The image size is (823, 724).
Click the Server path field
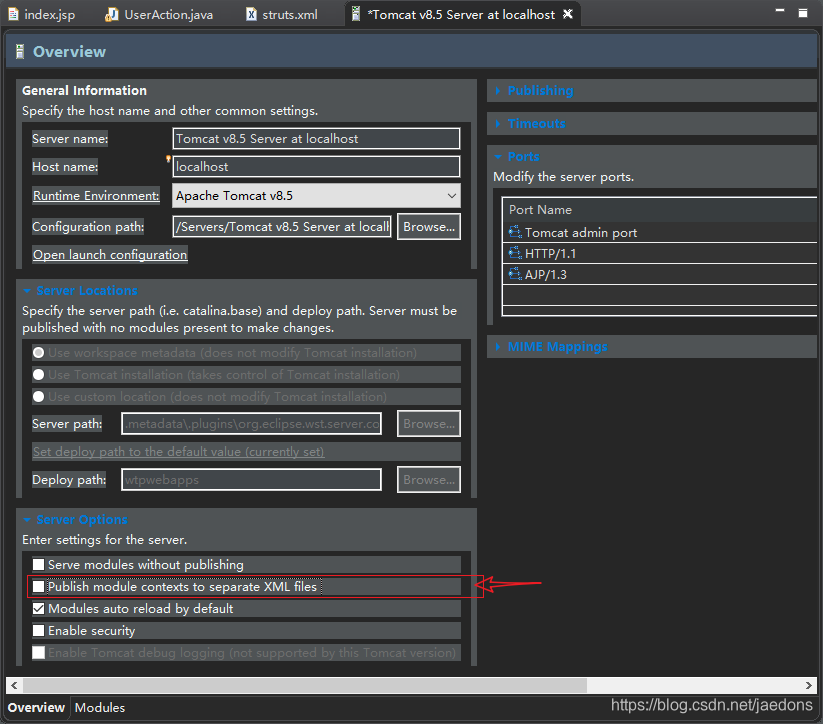251,424
